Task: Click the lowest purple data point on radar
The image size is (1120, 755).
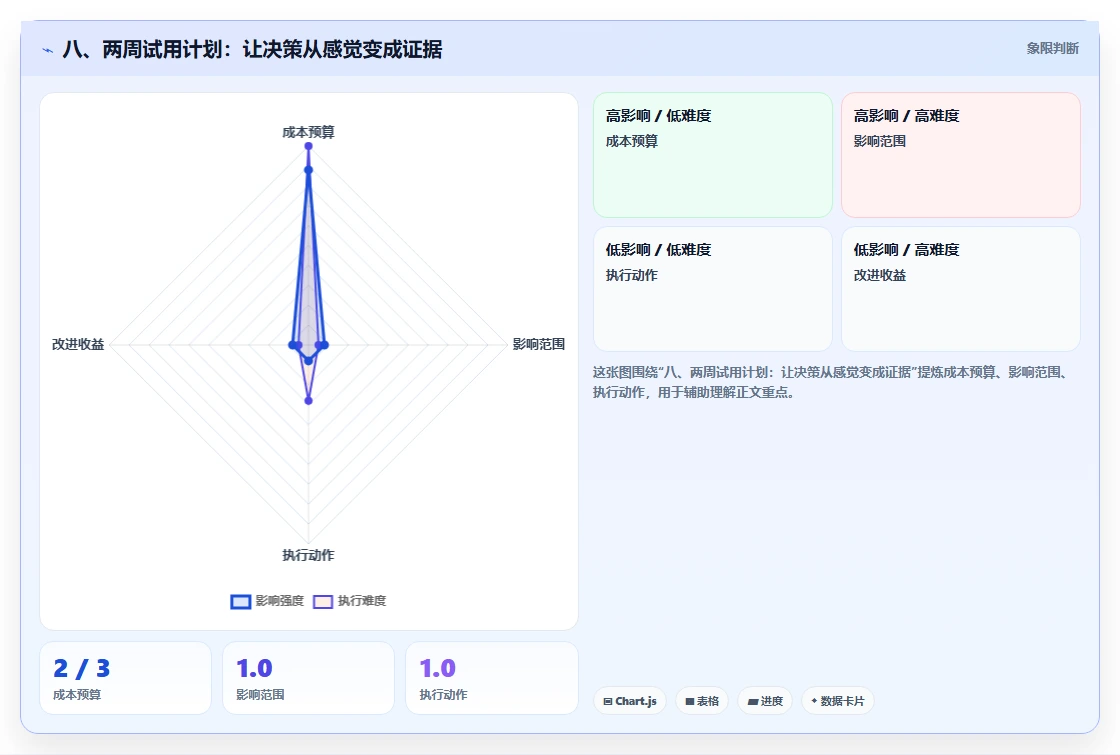Action: pos(309,401)
